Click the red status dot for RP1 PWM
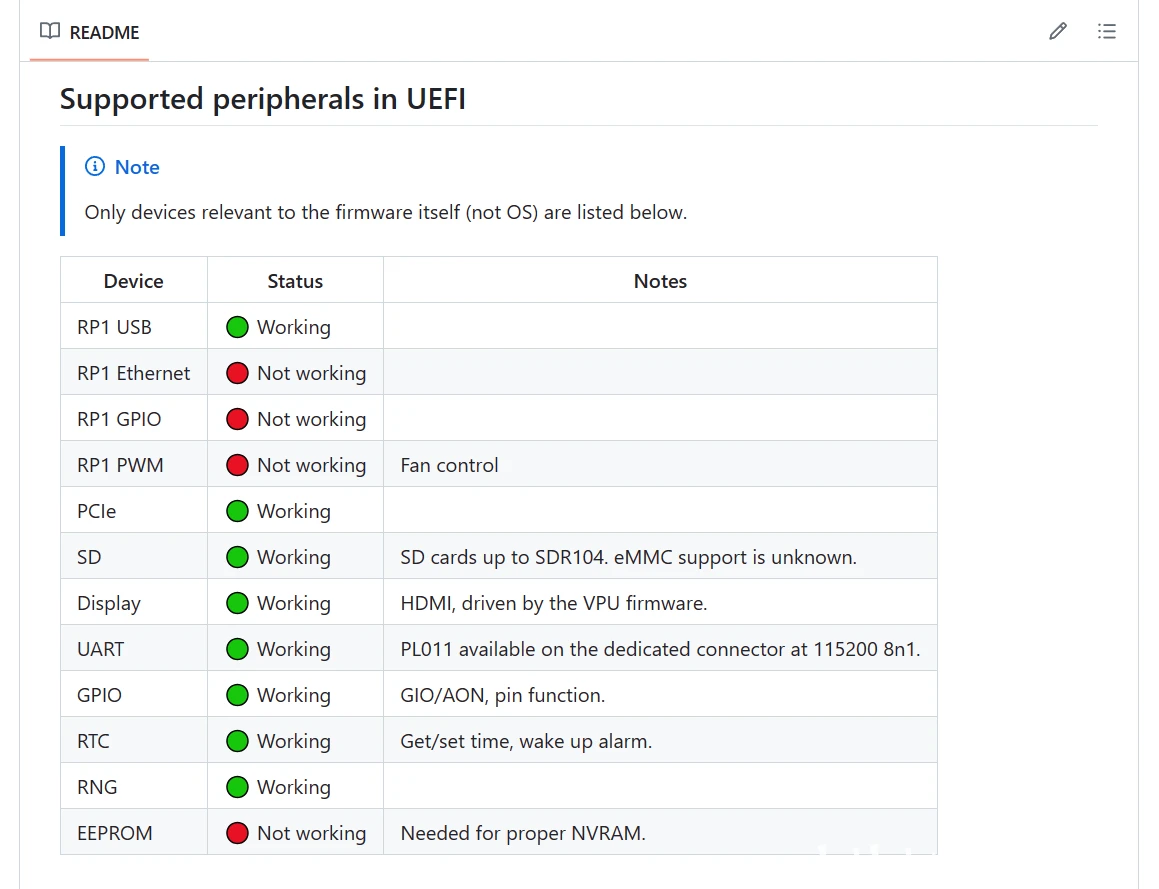The image size is (1159, 889). coord(237,465)
